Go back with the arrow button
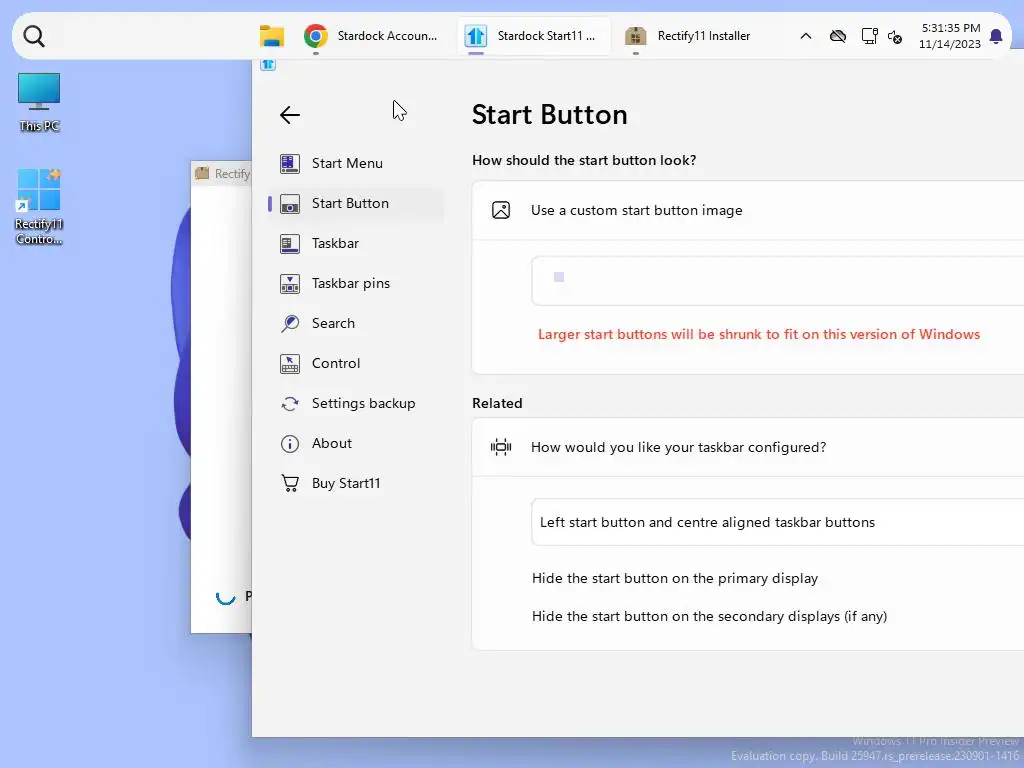 tap(289, 115)
